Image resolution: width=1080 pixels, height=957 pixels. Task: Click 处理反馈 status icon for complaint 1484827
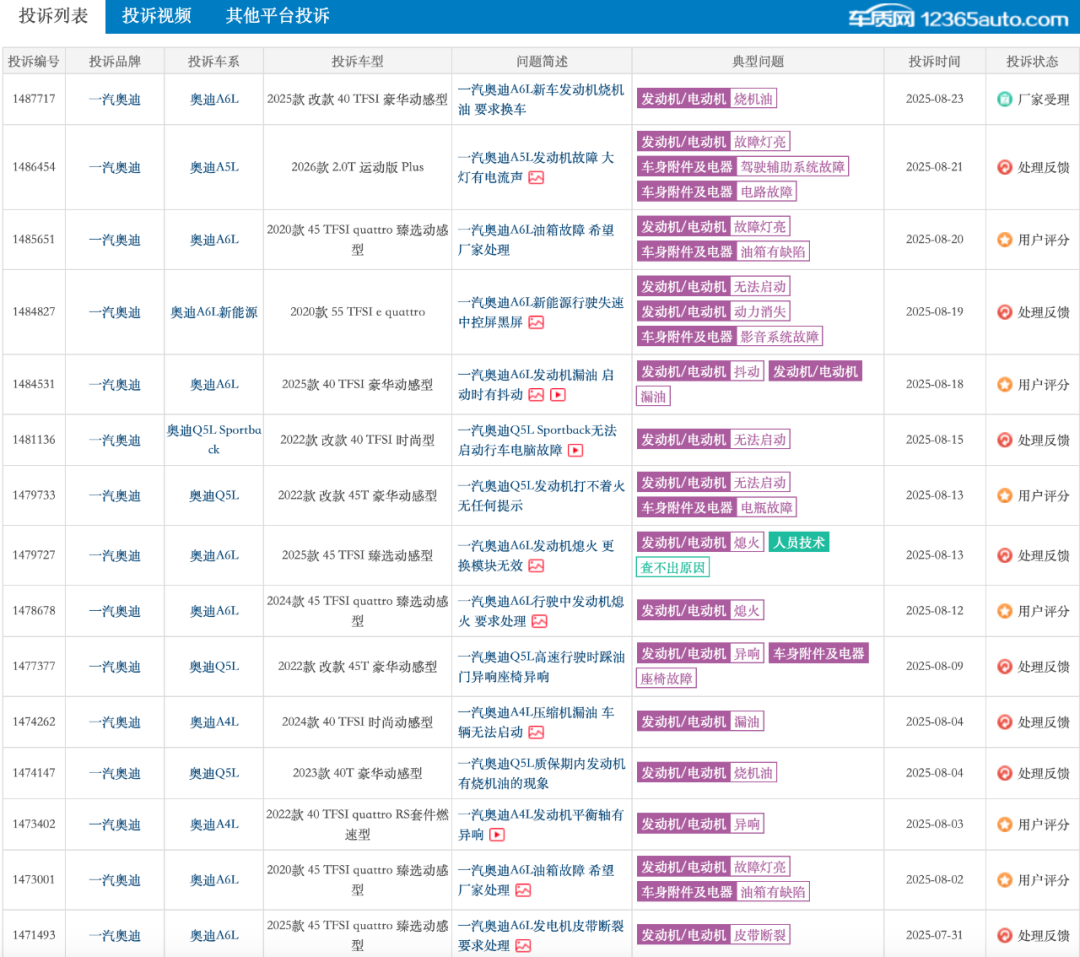(x=1004, y=312)
